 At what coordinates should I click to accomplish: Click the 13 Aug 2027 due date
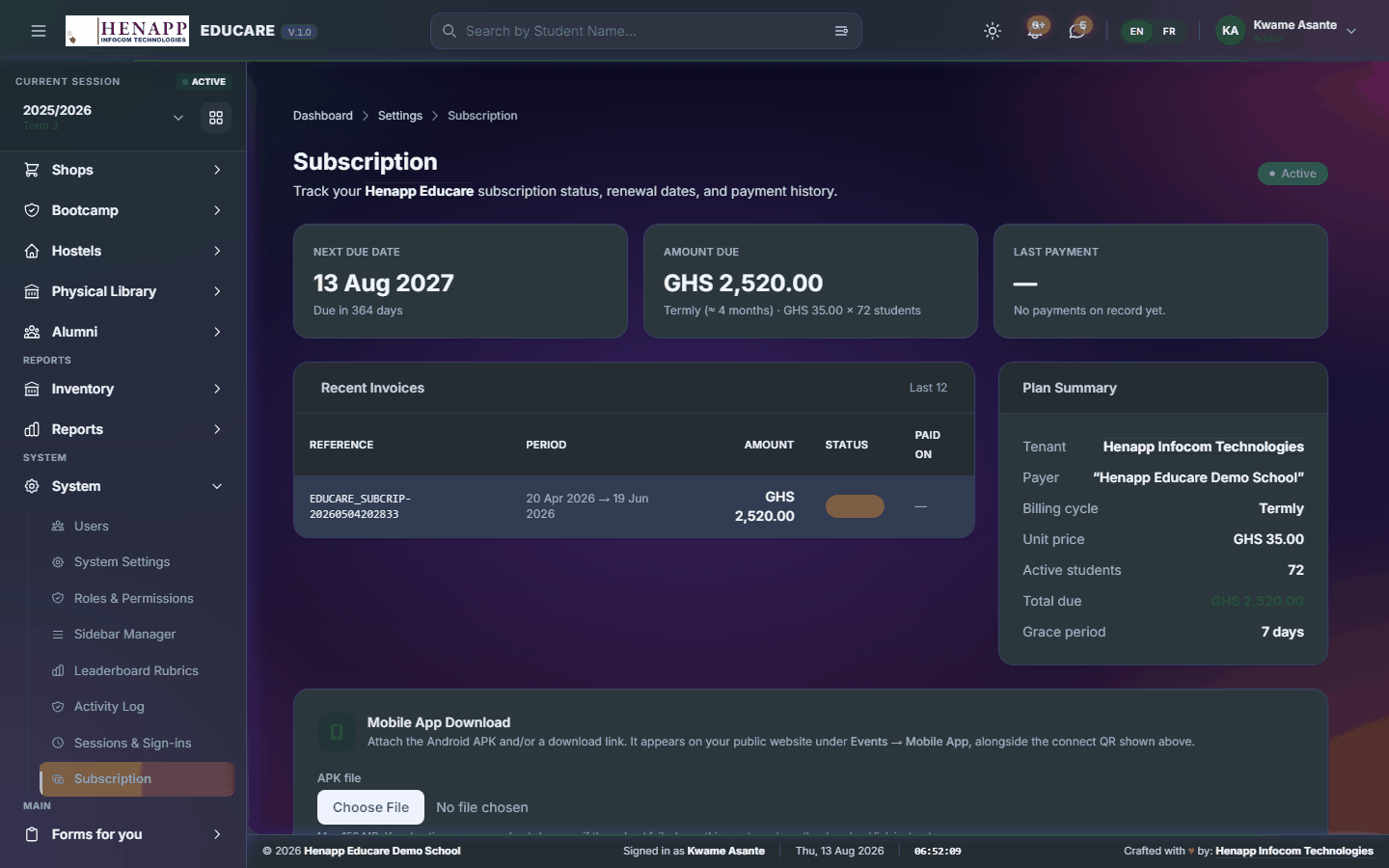(x=384, y=283)
